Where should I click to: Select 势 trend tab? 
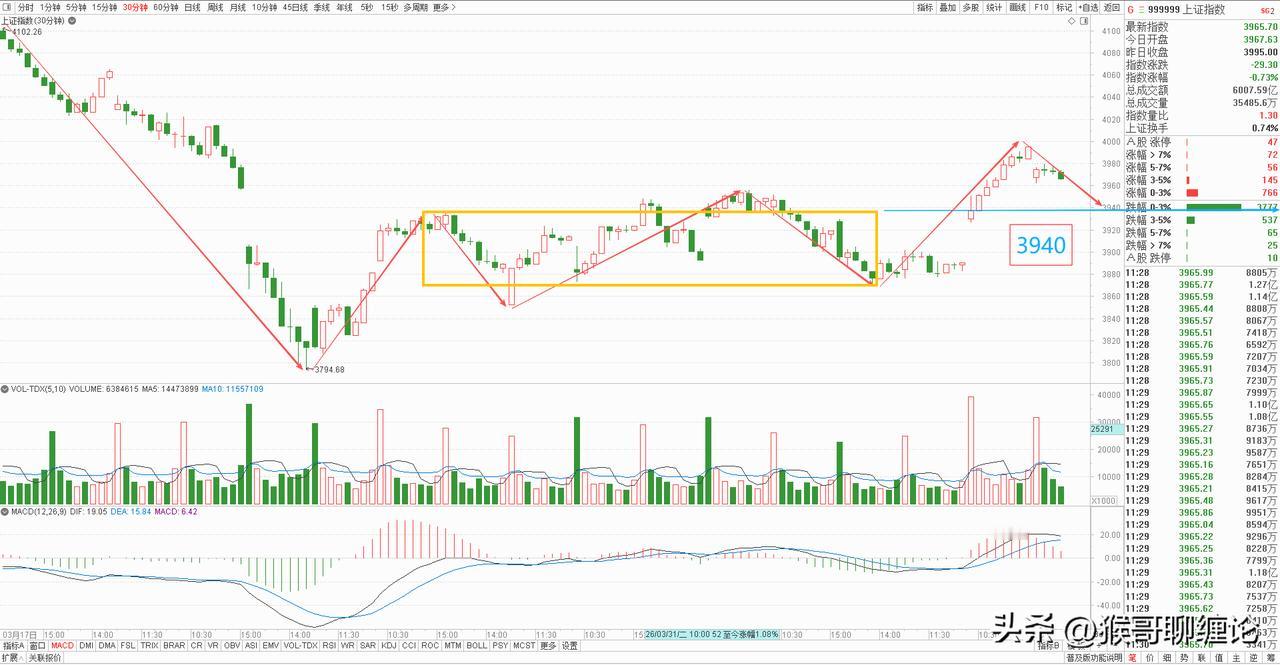1184,658
